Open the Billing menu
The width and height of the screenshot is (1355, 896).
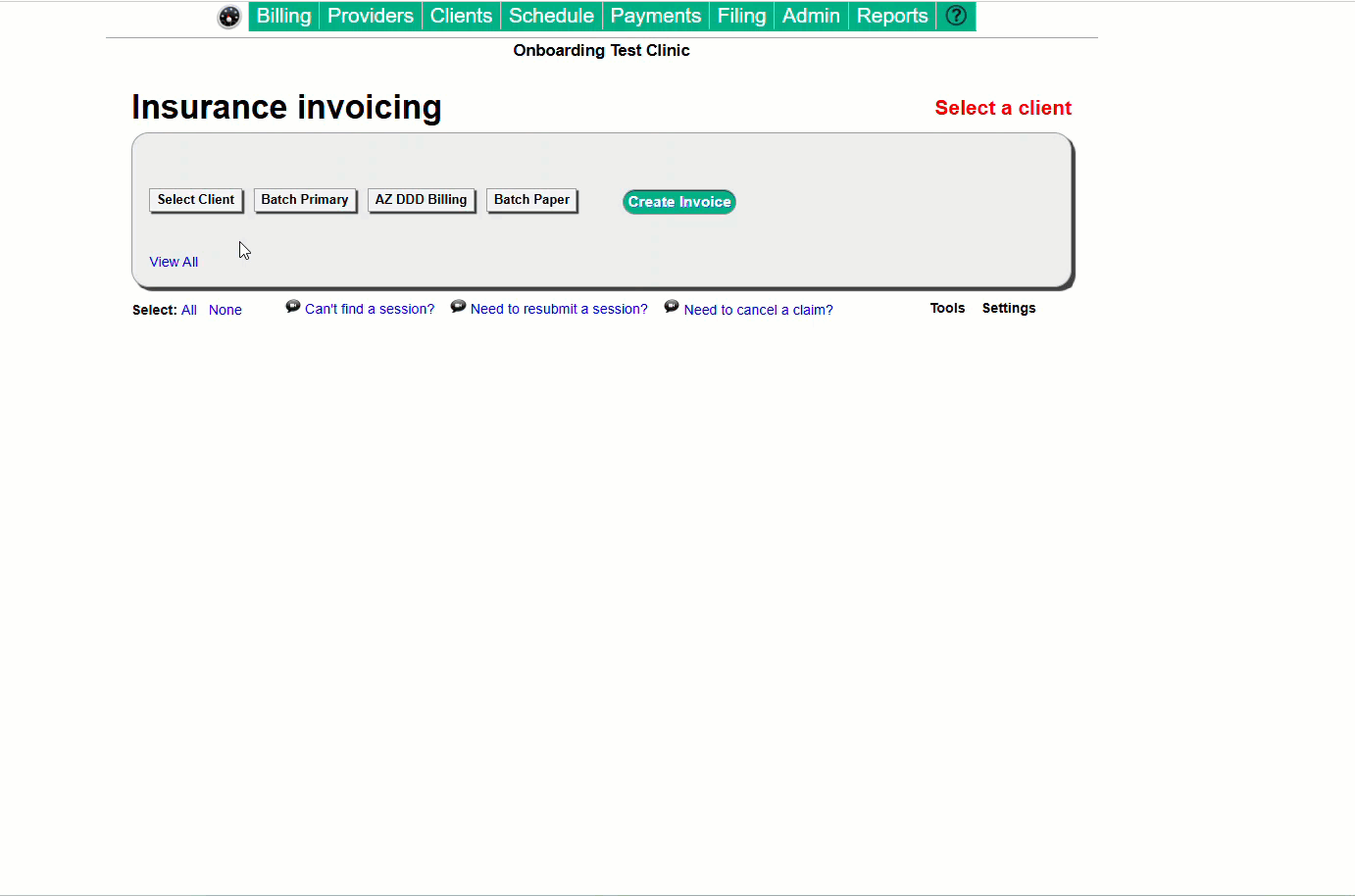pyautogui.click(x=283, y=16)
